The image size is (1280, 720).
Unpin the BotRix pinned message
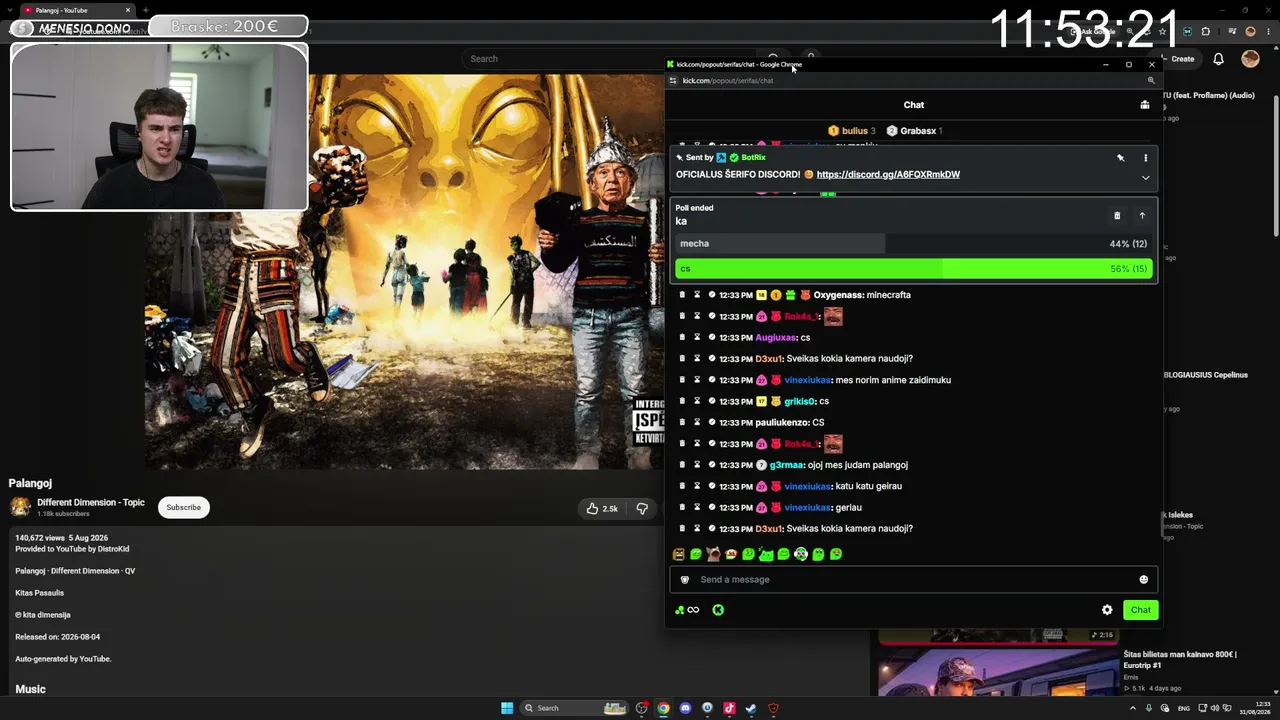coord(1120,158)
